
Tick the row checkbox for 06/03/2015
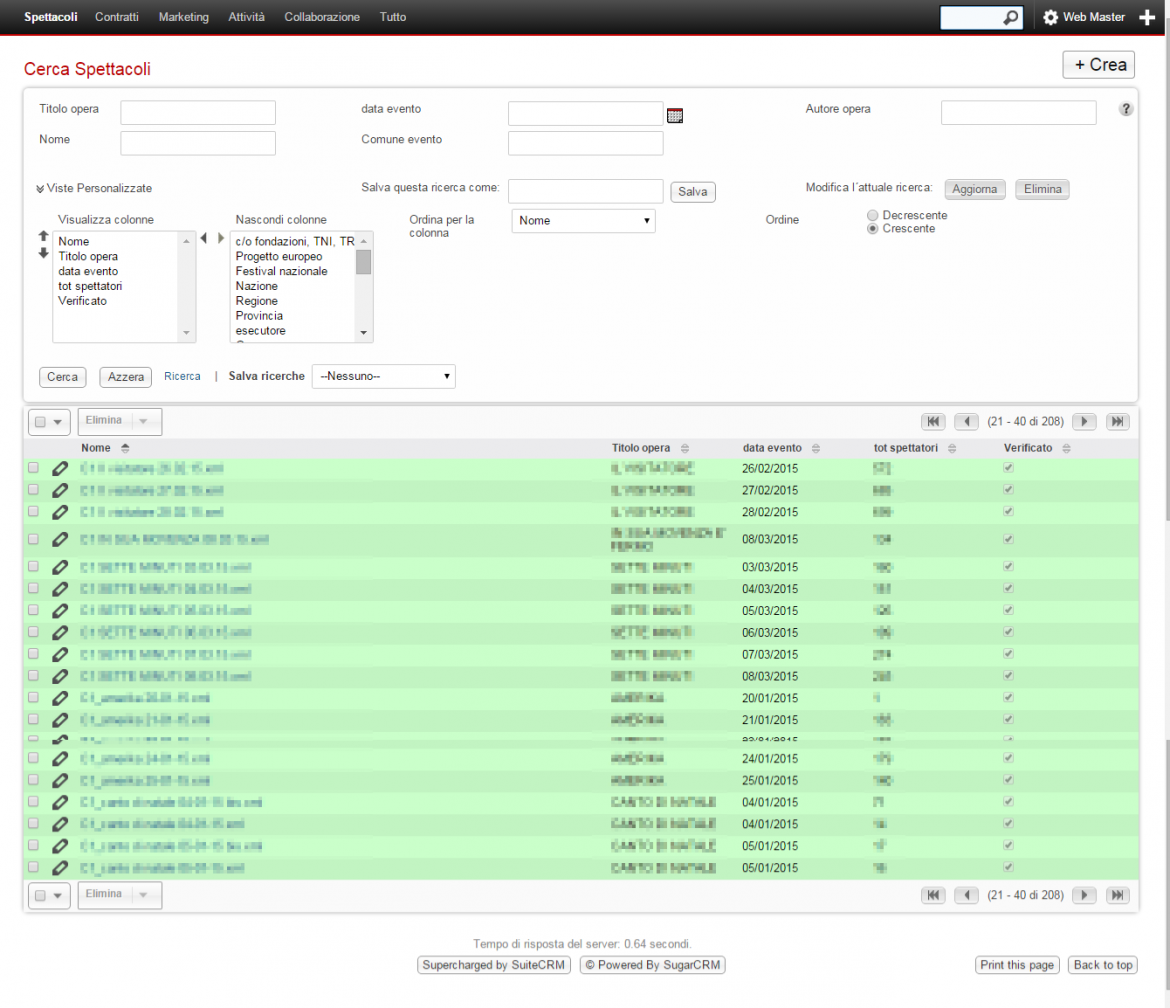[34, 632]
